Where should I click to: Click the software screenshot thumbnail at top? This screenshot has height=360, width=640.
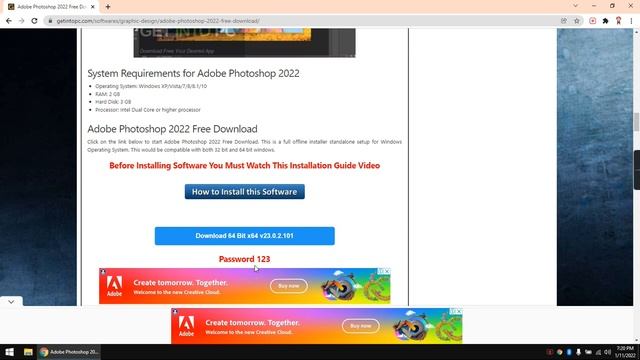tap(244, 43)
